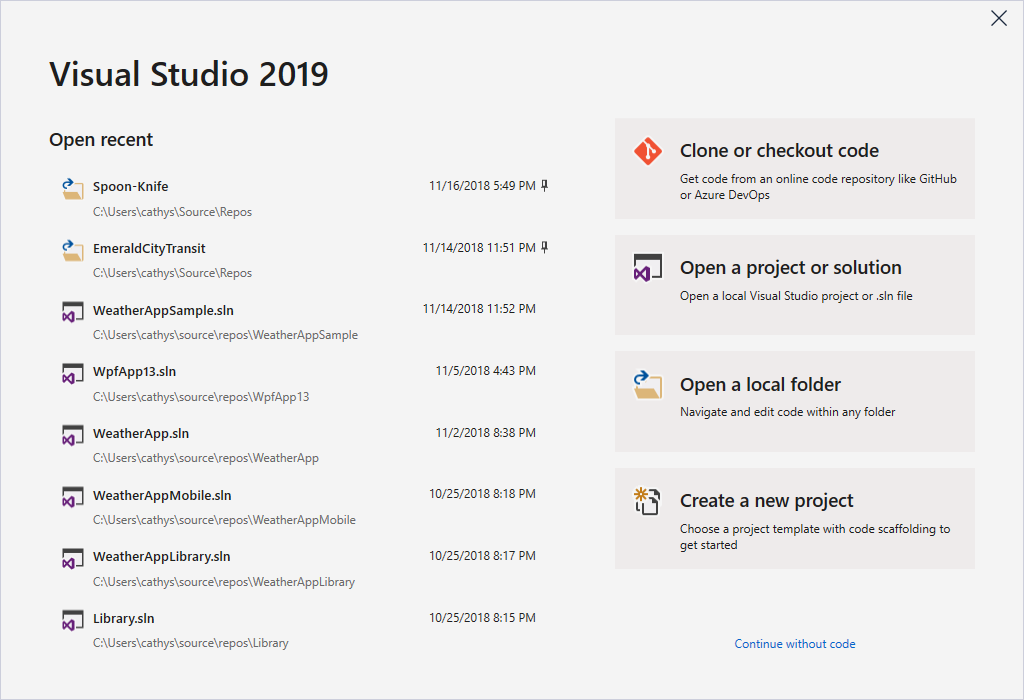
Task: Close the Visual Studio start window
Action: (x=998, y=18)
